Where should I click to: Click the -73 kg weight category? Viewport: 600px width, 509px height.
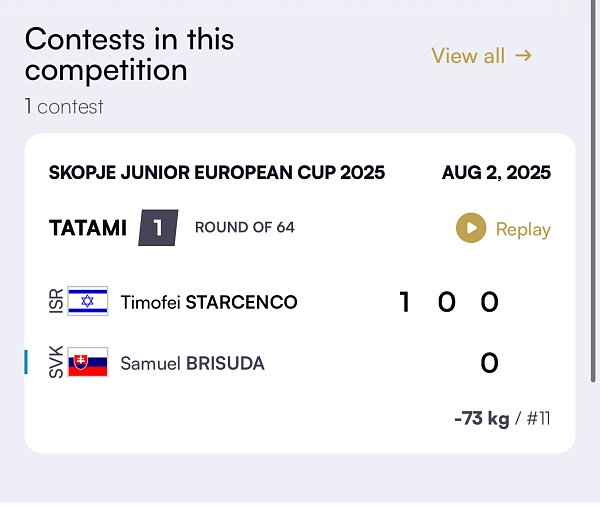[482, 419]
